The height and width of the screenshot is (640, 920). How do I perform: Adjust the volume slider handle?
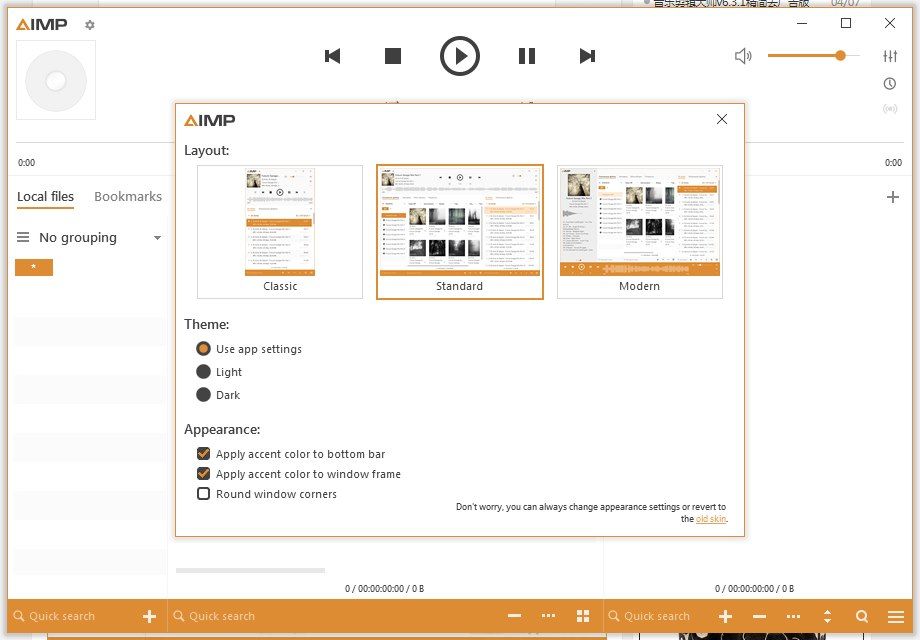(x=840, y=56)
